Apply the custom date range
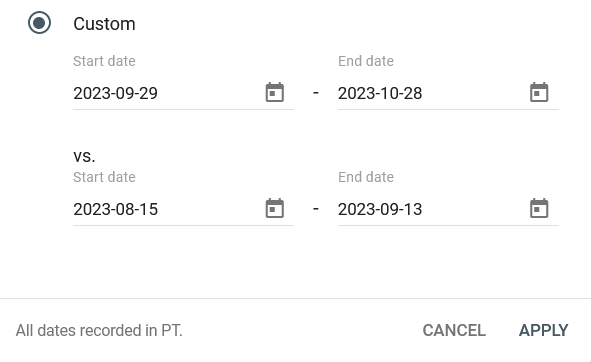The height and width of the screenshot is (362, 591). [x=544, y=330]
